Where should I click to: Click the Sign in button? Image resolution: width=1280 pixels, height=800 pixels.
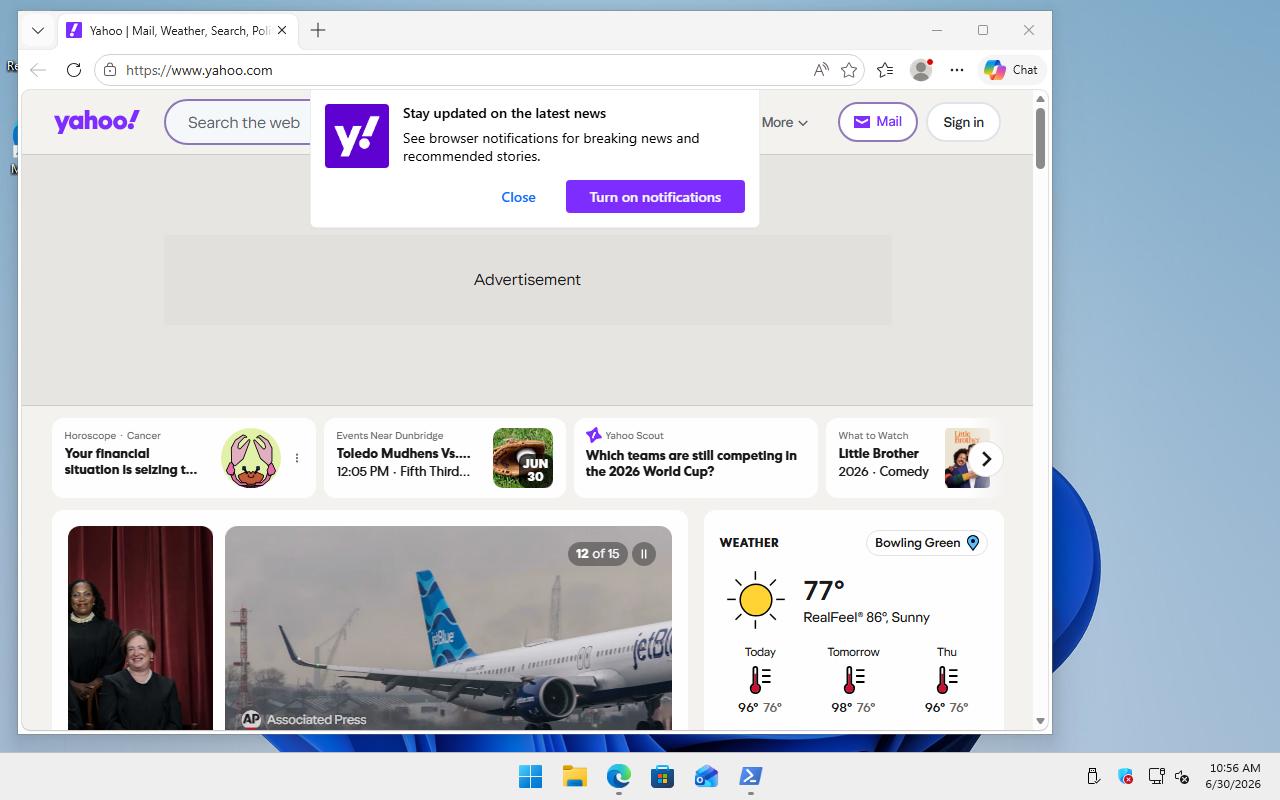point(963,122)
